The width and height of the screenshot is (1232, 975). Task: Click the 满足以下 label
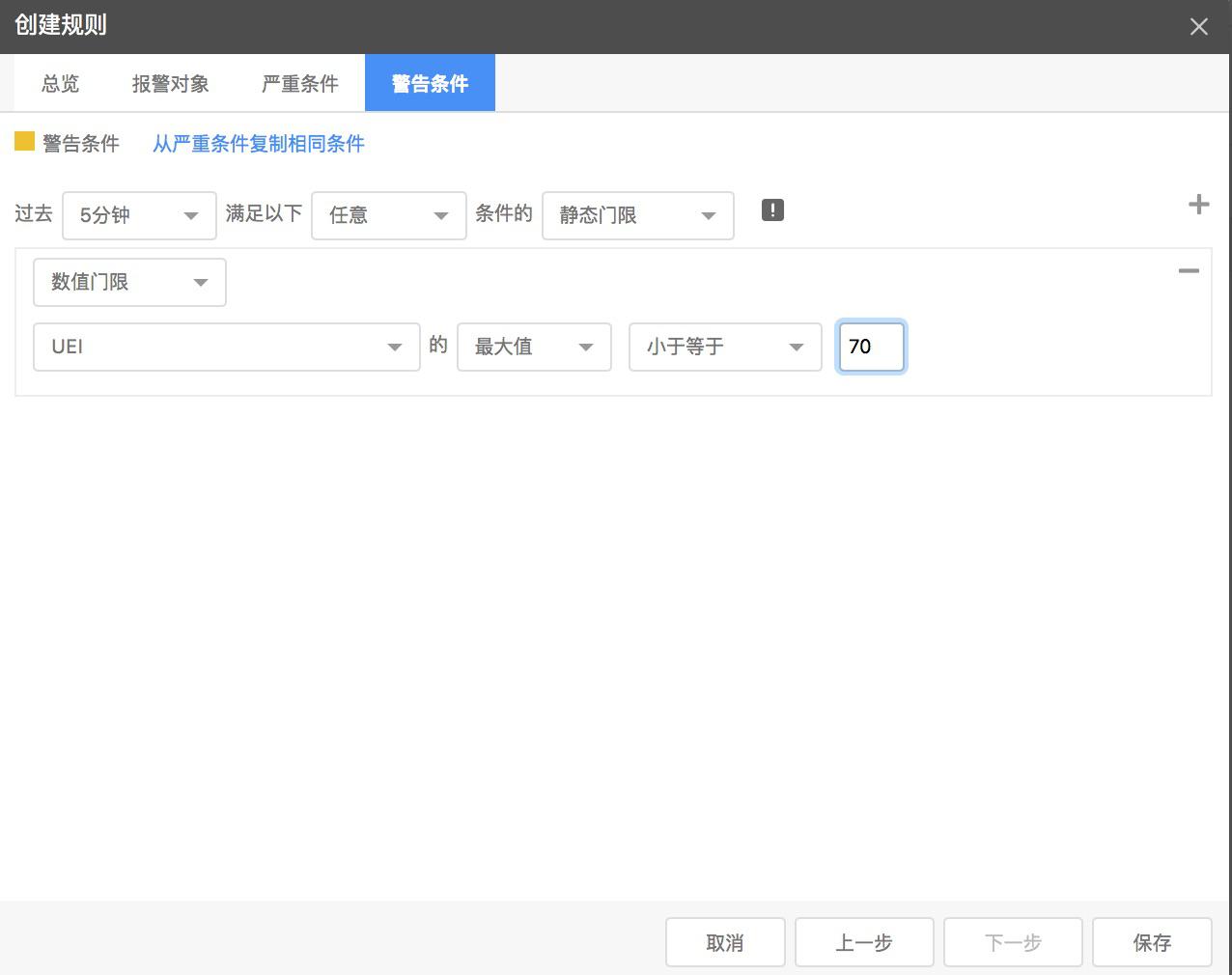(x=264, y=213)
